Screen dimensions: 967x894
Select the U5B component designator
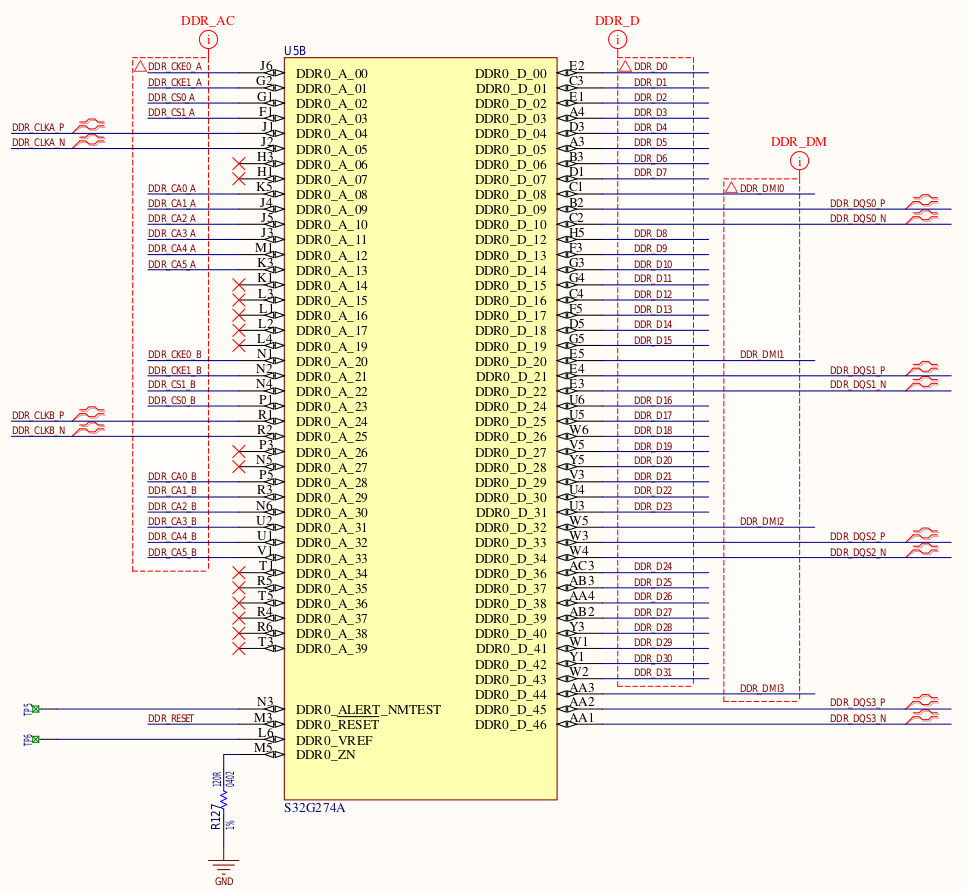point(295,51)
